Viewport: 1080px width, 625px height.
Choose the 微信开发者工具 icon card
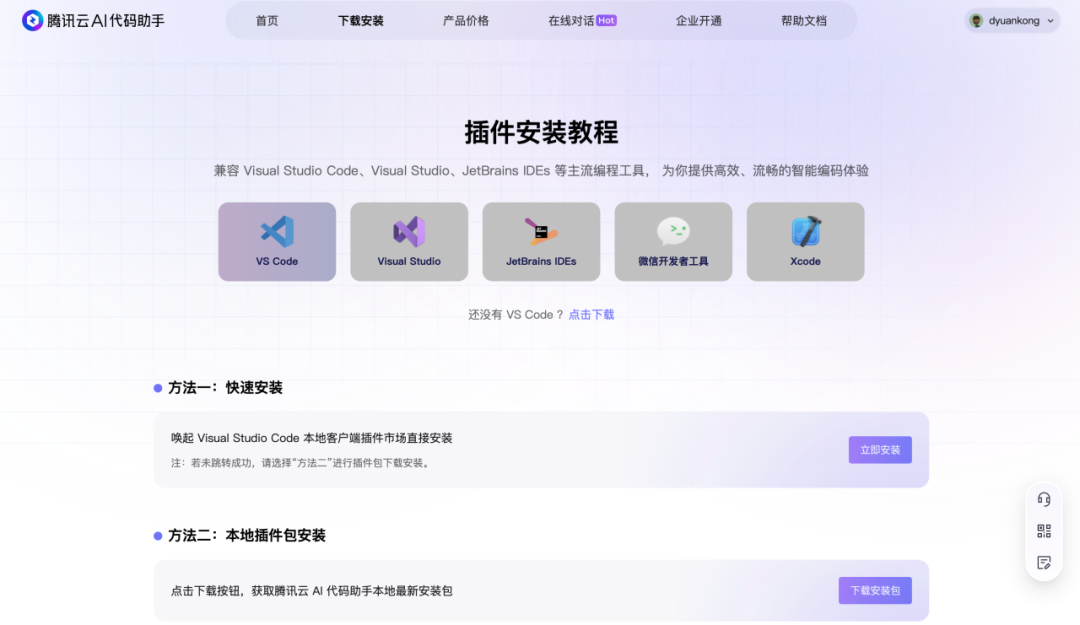pos(673,242)
